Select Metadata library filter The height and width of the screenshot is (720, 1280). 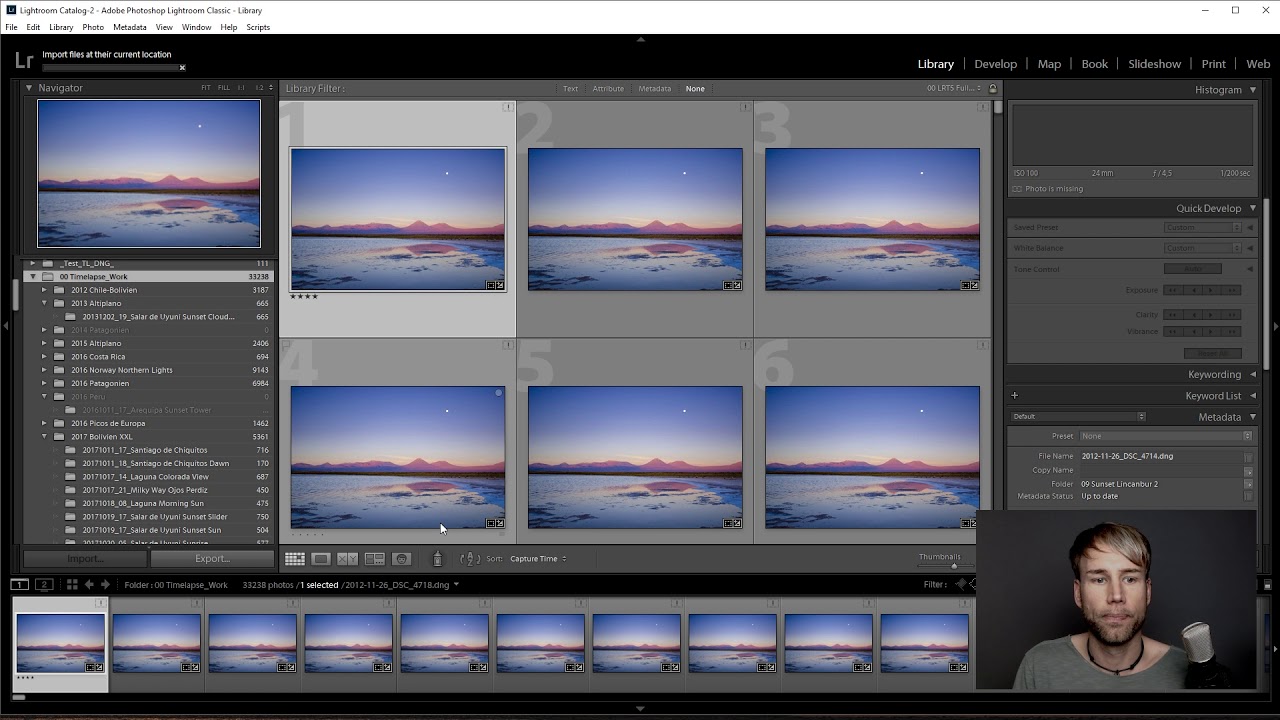[x=655, y=89]
